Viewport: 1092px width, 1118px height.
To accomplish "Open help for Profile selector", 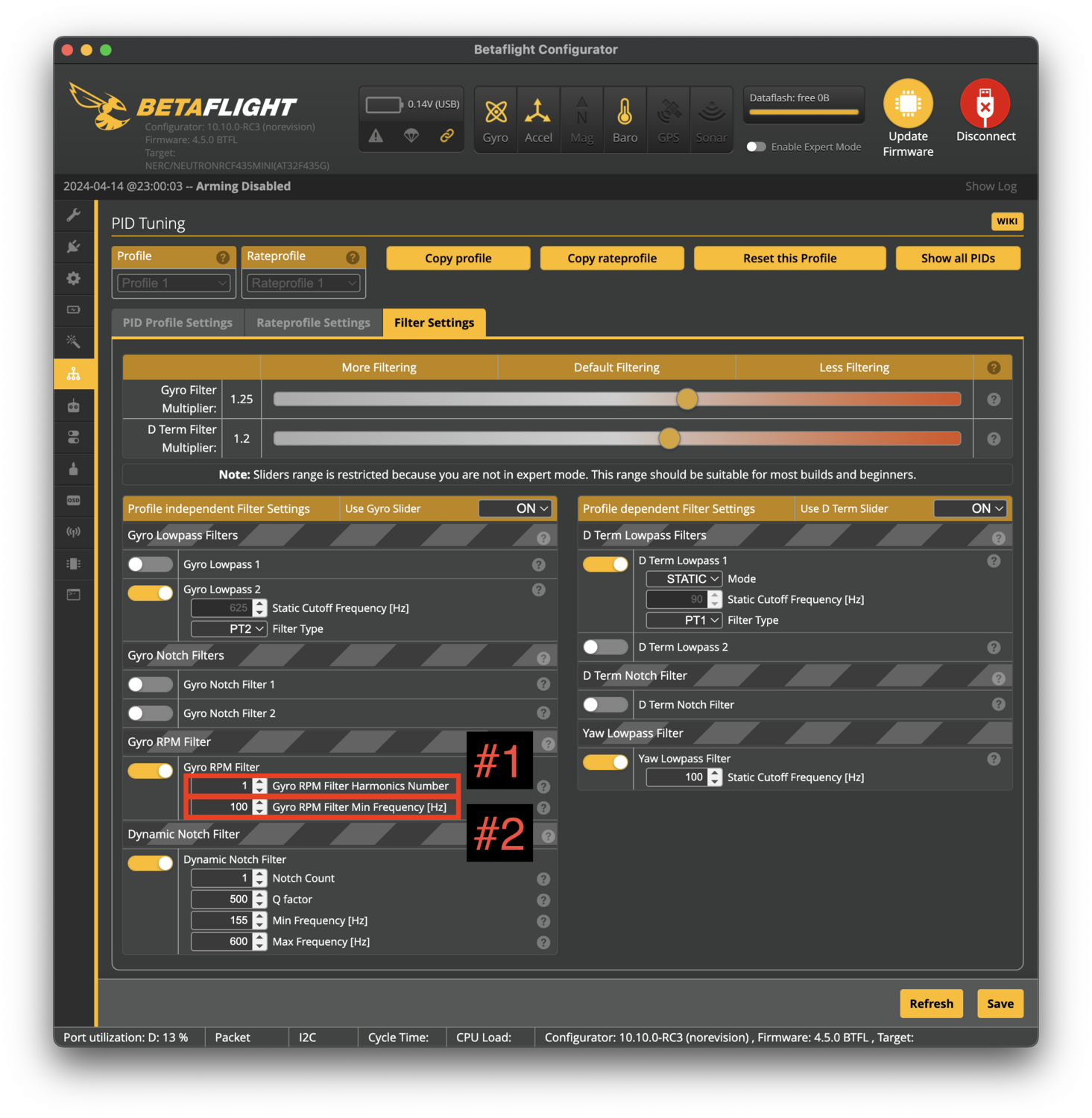I will [222, 257].
